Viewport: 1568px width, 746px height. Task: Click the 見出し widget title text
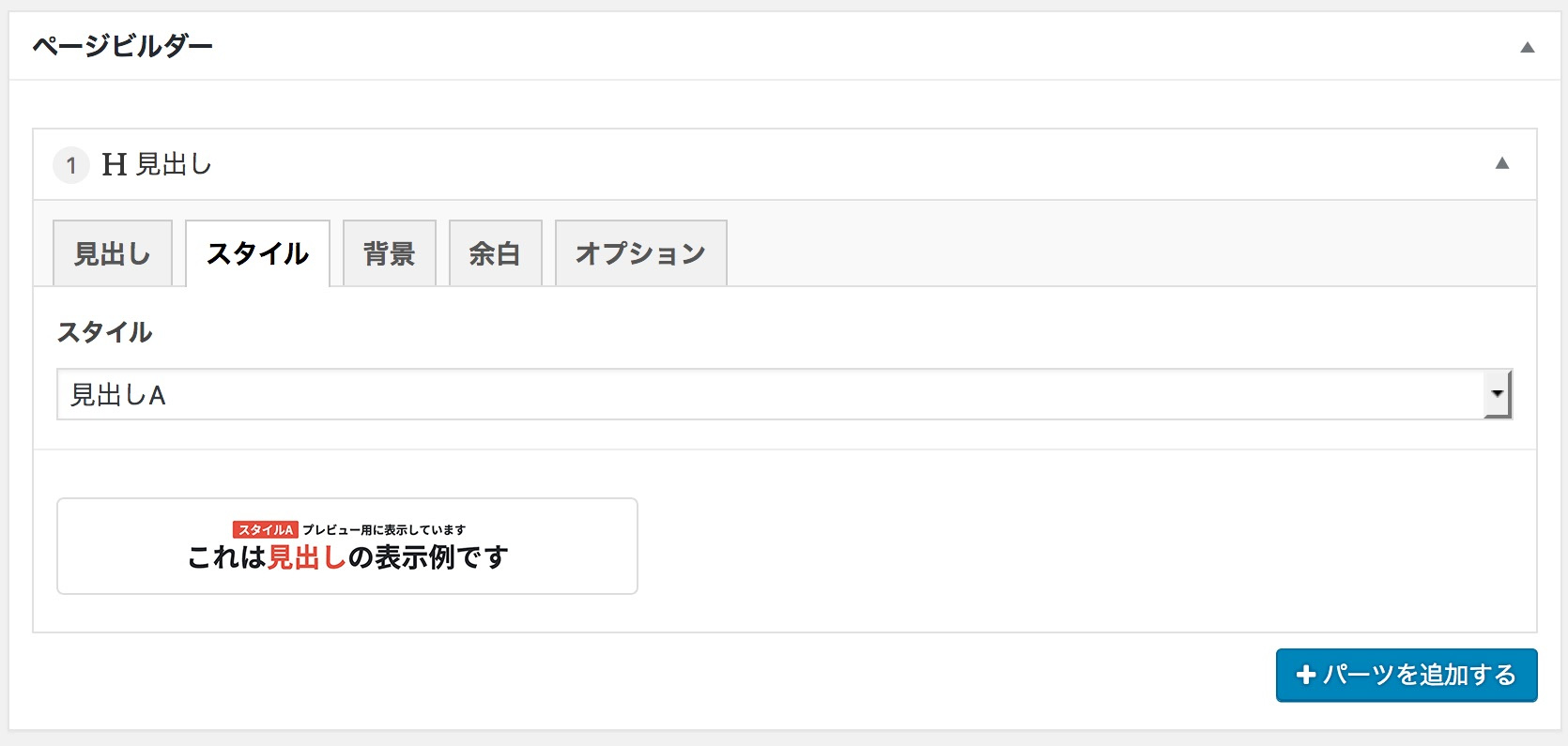175,165
